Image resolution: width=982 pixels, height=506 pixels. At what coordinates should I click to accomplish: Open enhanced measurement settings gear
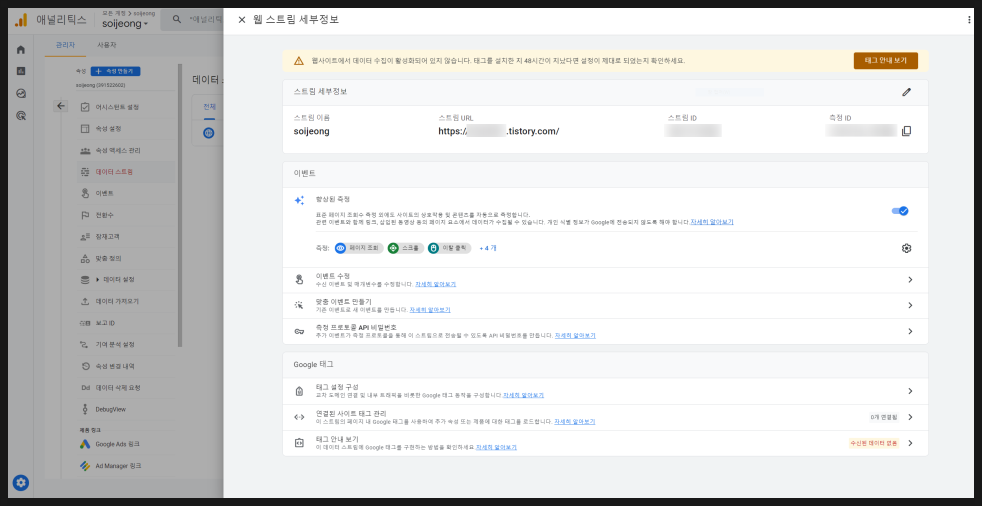click(906, 248)
